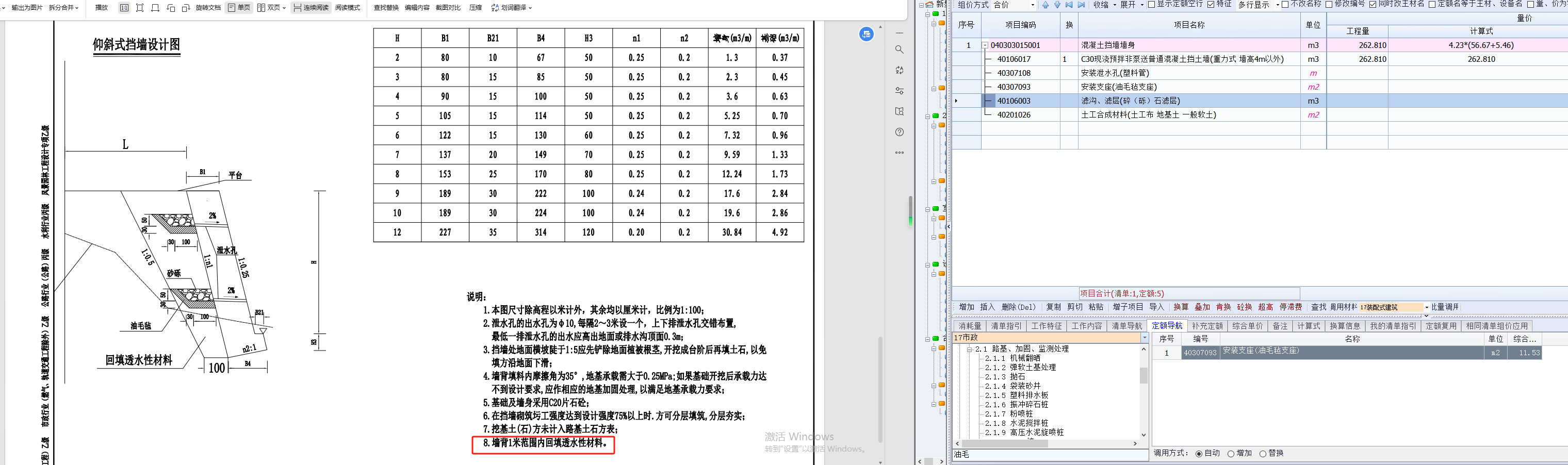Switch to the 补充定额 tab
The image size is (1568, 465).
tap(1207, 326)
